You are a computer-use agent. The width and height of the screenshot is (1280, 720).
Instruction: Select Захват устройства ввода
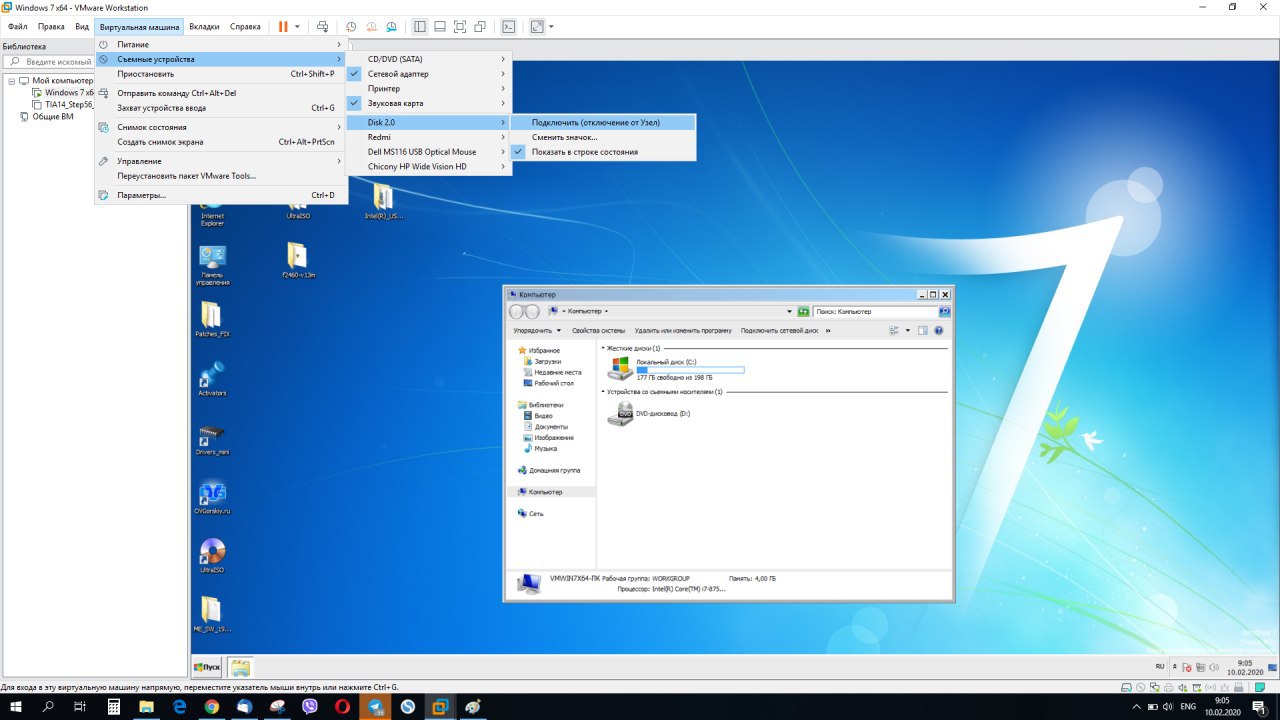(221, 108)
